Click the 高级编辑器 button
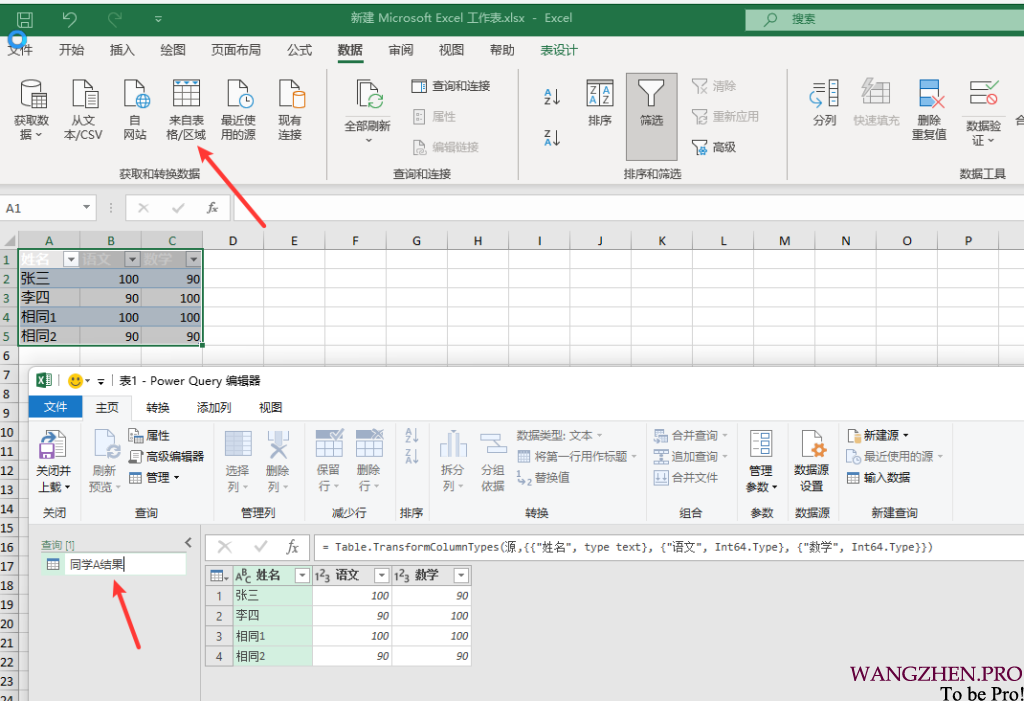This screenshot has width=1024, height=701. point(166,456)
